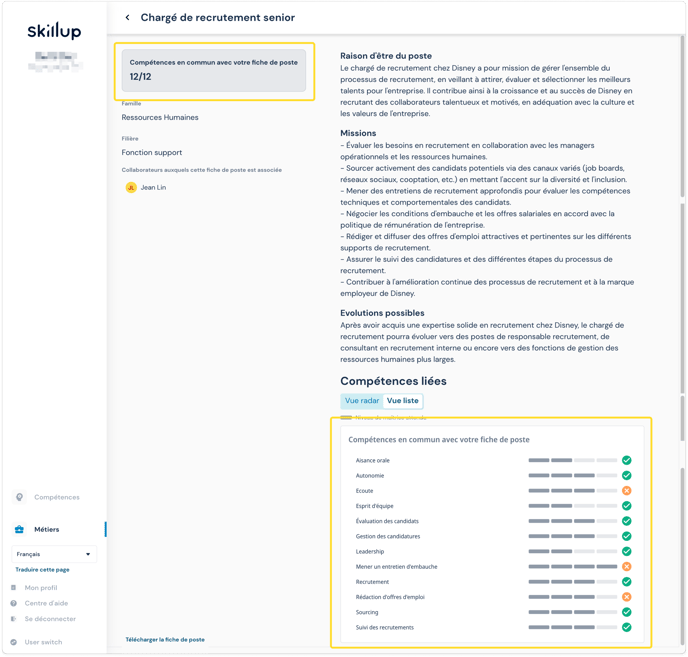This screenshot has height=657, width=688.
Task: Click Jean Lin's avatar icon
Action: coord(131,187)
